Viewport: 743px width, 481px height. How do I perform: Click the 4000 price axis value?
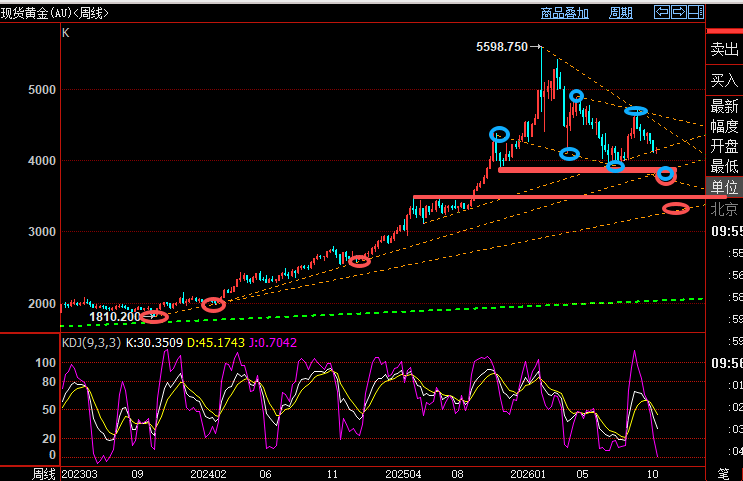pyautogui.click(x=42, y=161)
